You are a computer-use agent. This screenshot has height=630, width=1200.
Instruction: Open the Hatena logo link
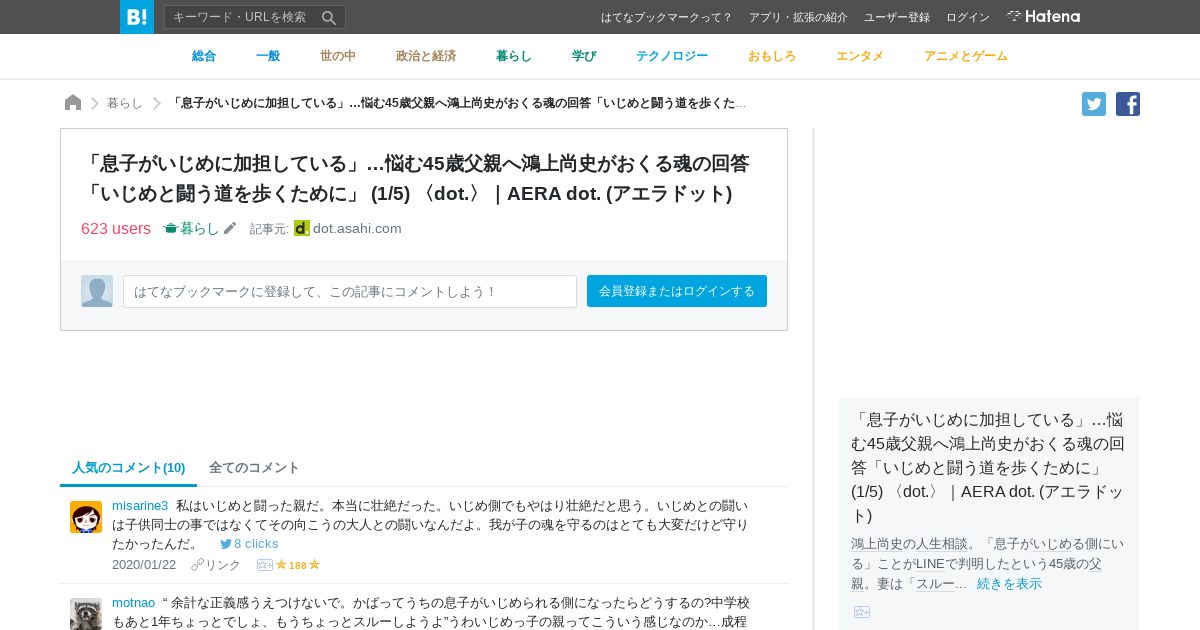click(1043, 17)
